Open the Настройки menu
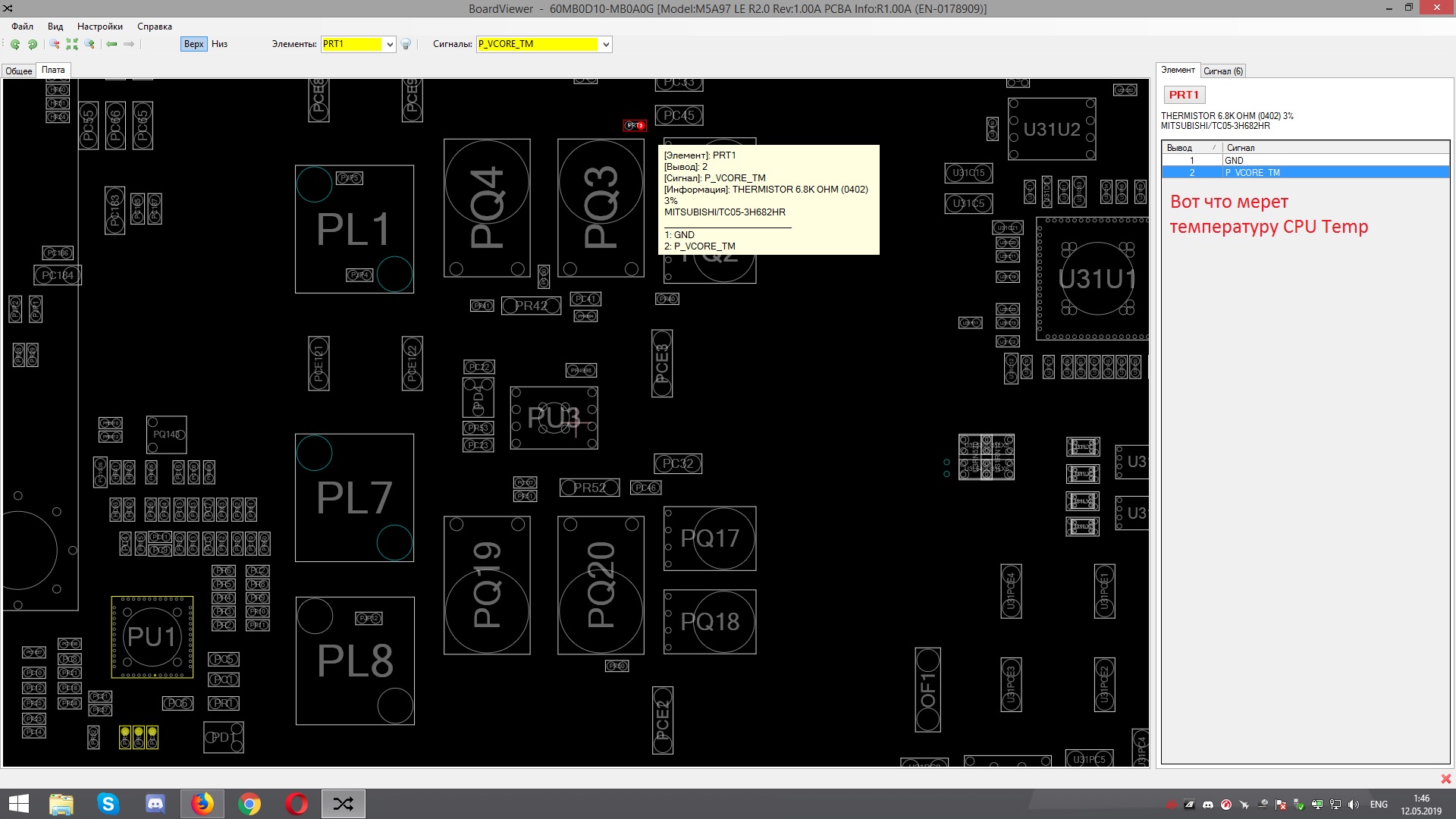 (99, 27)
